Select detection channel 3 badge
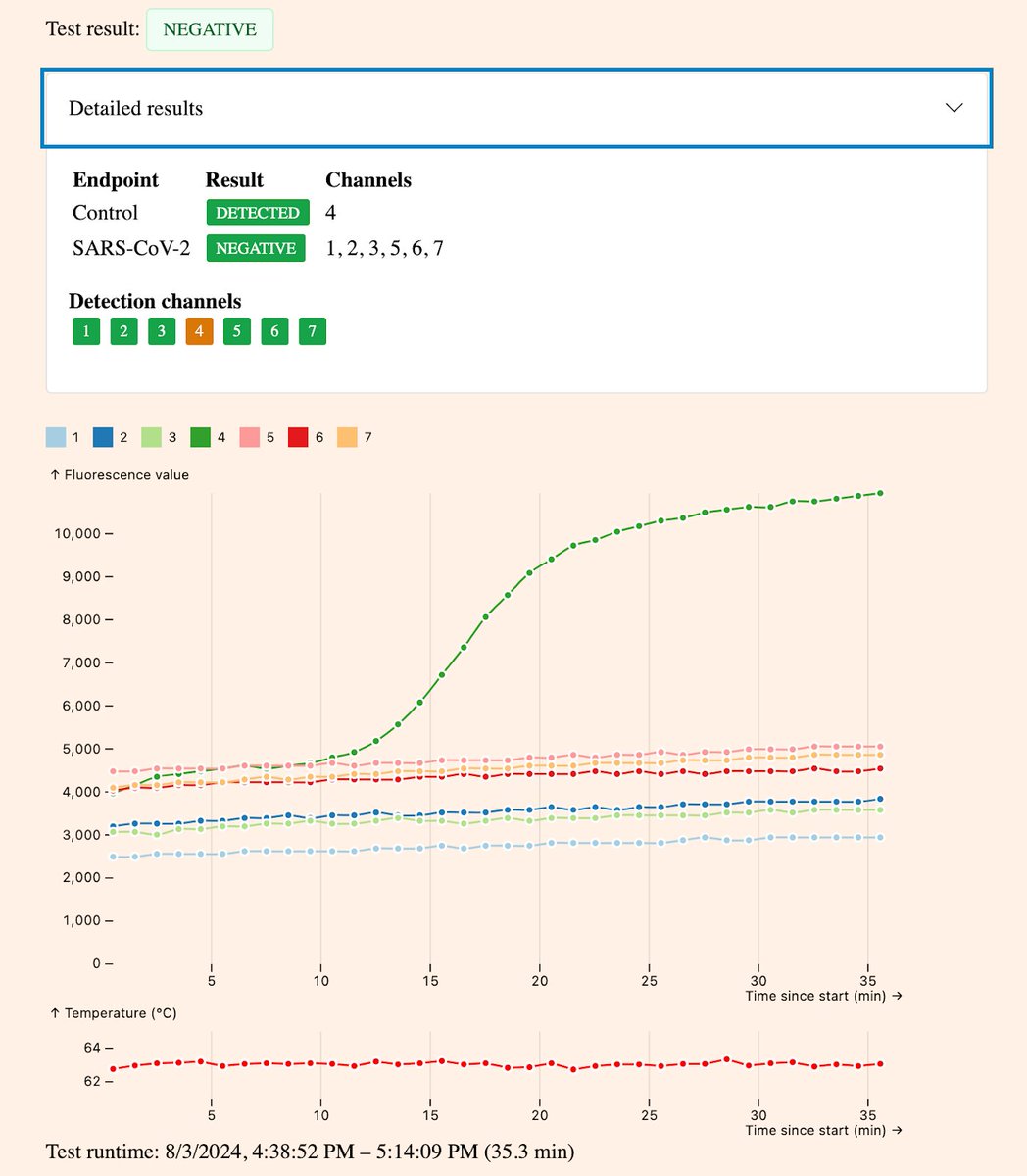Image resolution: width=1027 pixels, height=1176 pixels. (162, 331)
